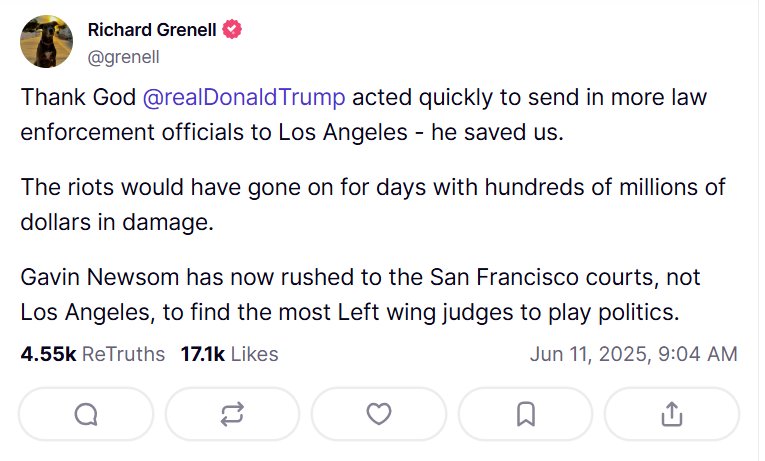Like the post with the heart icon
Viewport: 765px width, 461px height.
(x=378, y=413)
